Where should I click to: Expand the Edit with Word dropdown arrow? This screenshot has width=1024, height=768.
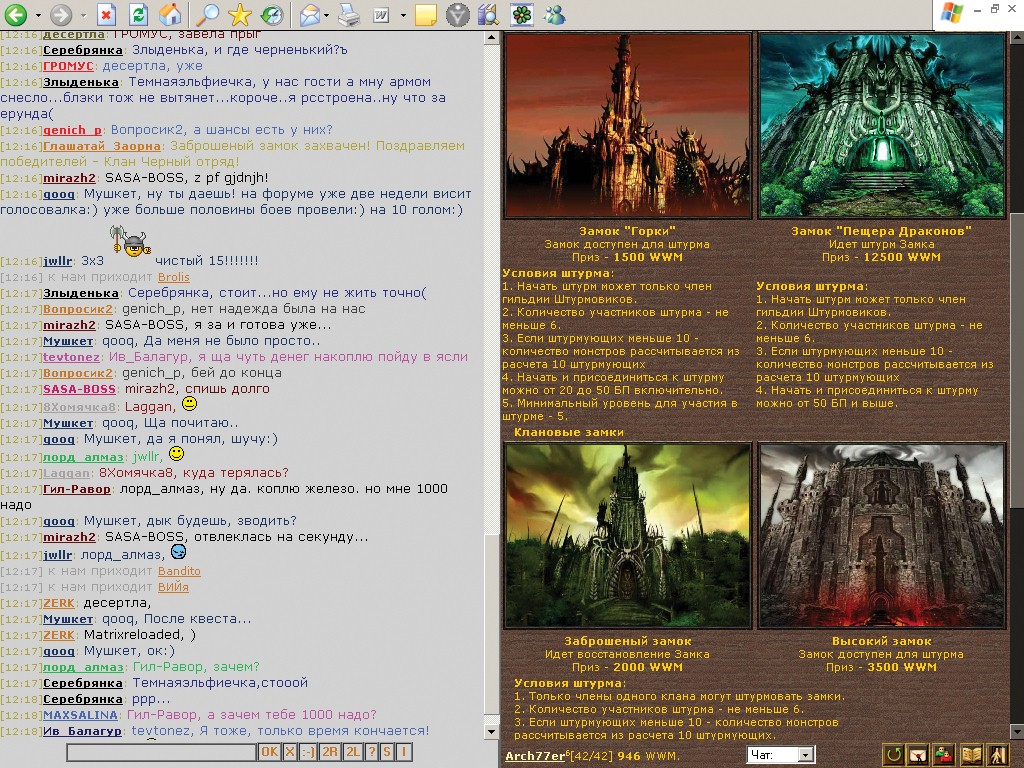click(403, 14)
